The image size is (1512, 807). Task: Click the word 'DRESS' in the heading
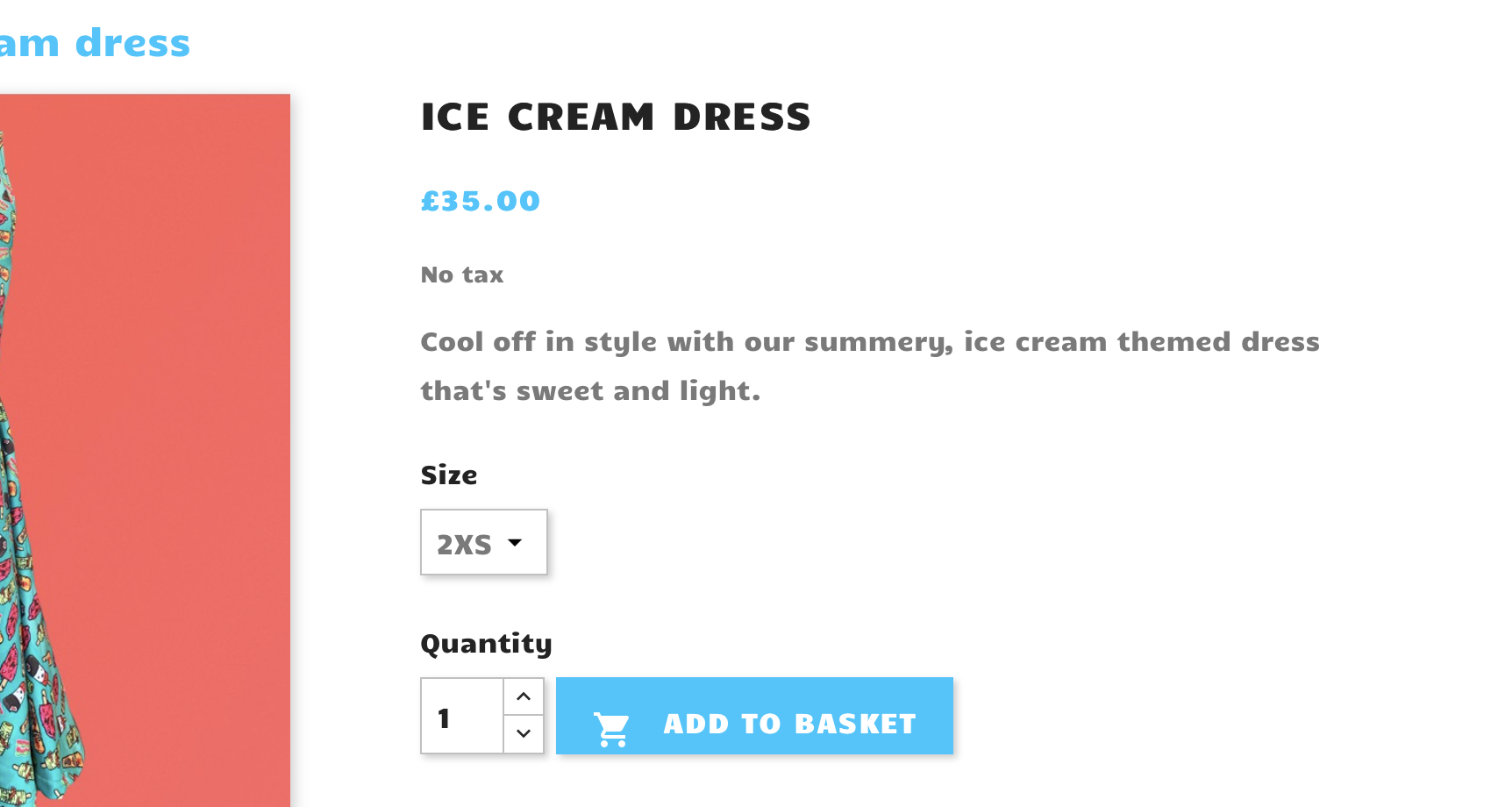pyautogui.click(x=742, y=118)
